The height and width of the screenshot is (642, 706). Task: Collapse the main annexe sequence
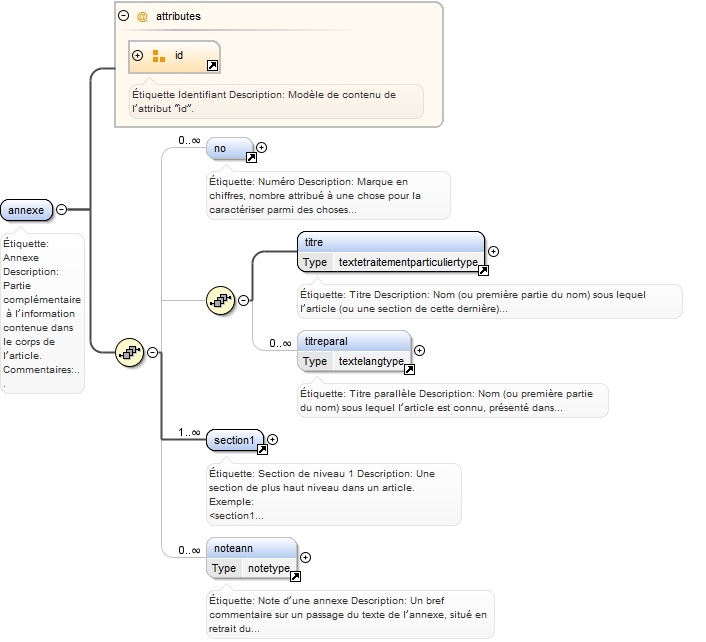pyautogui.click(x=153, y=353)
